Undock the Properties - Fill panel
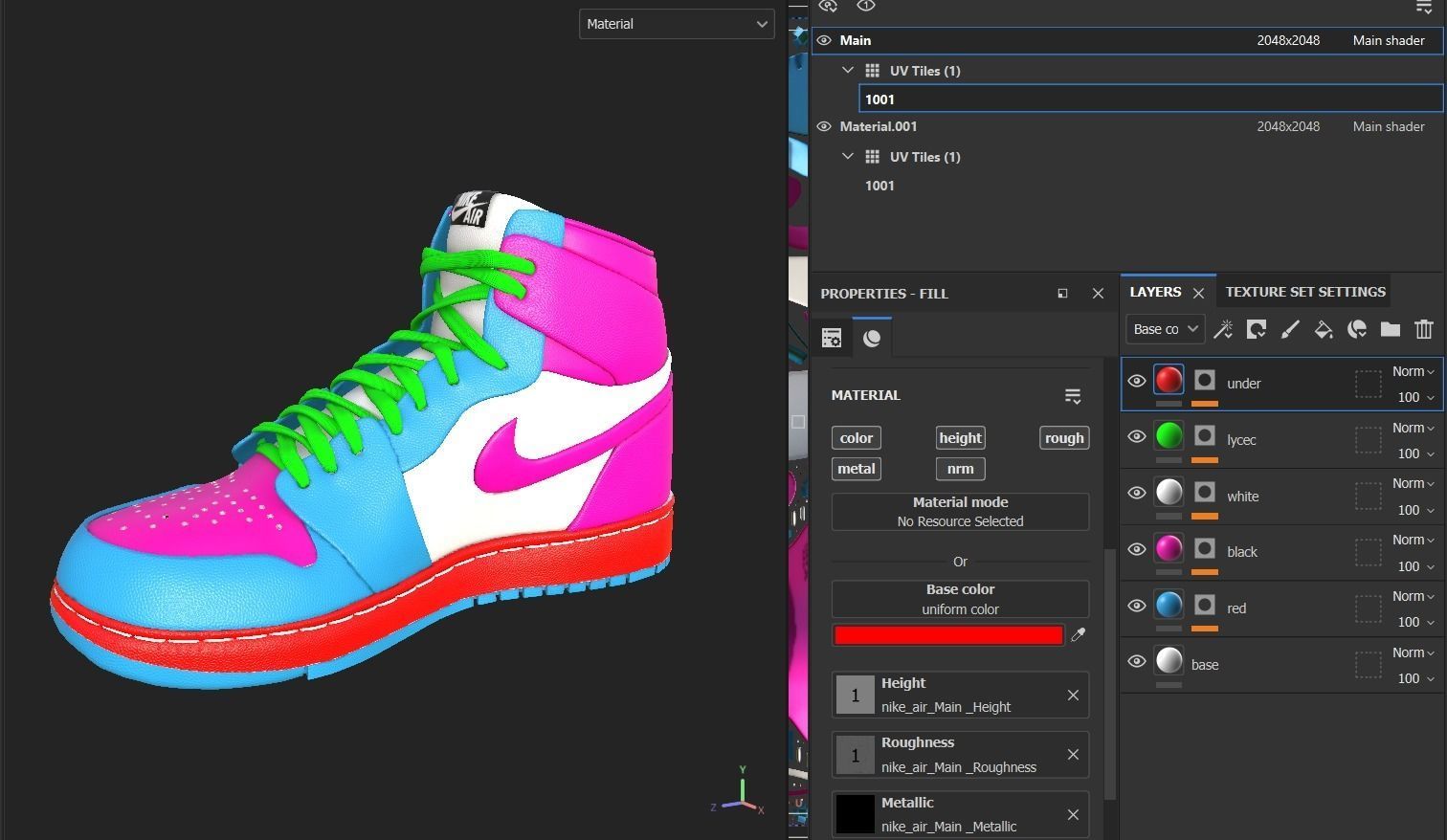 [1062, 294]
